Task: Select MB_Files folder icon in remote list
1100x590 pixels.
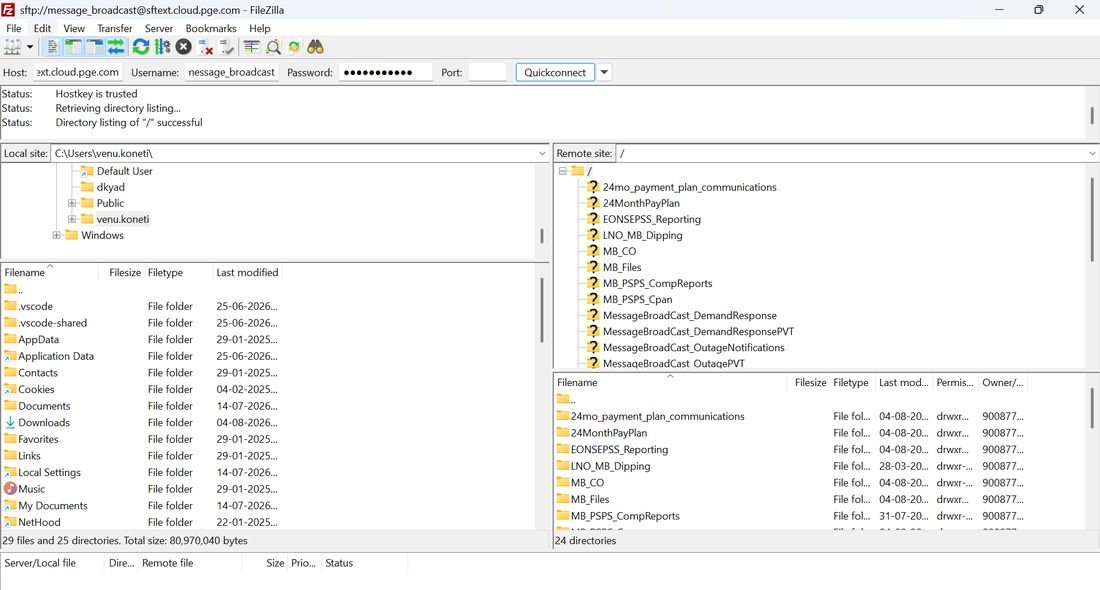Action: click(x=563, y=499)
